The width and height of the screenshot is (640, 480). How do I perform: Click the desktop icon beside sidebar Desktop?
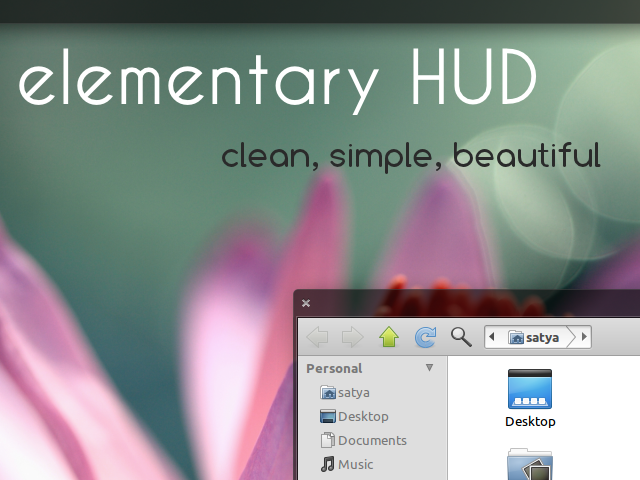(x=328, y=416)
